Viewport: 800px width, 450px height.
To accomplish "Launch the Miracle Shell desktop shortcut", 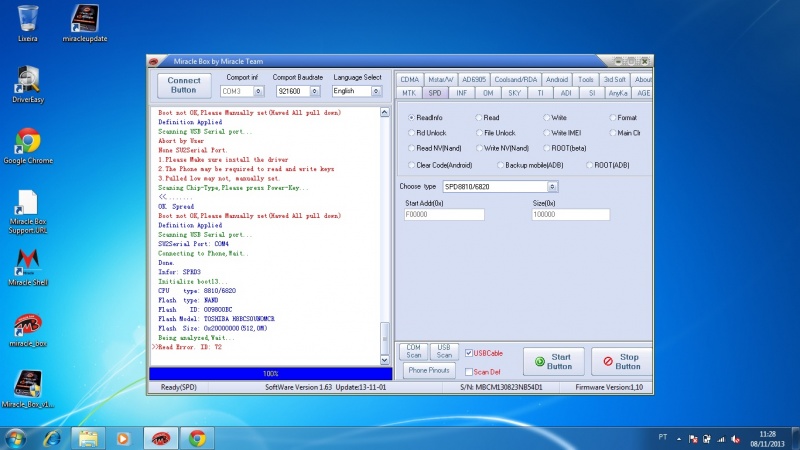I will (x=28, y=267).
